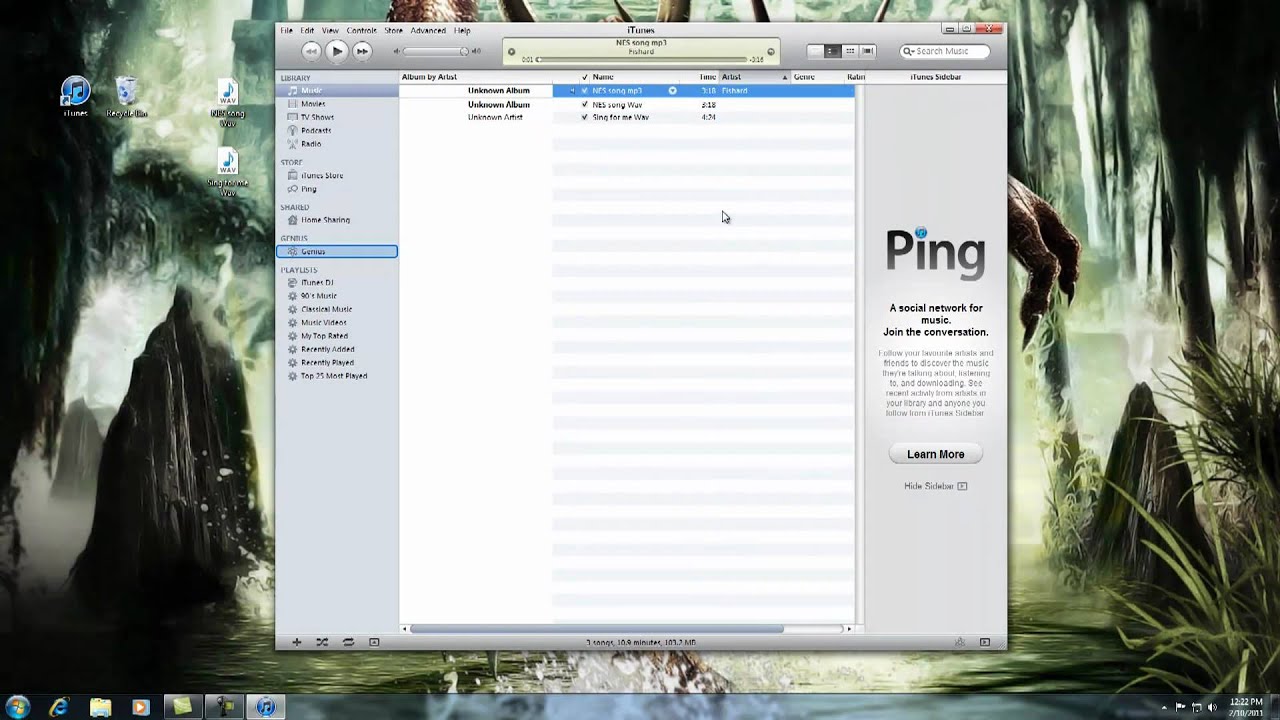Click the Learn More button
The height and width of the screenshot is (720, 1280).
click(935, 454)
